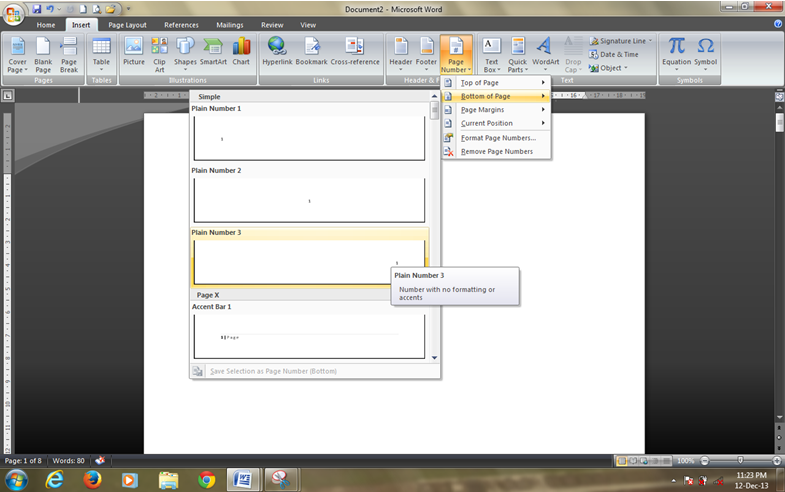Viewport: 785px width, 492px height.
Task: Open the References tab
Action: [x=181, y=25]
